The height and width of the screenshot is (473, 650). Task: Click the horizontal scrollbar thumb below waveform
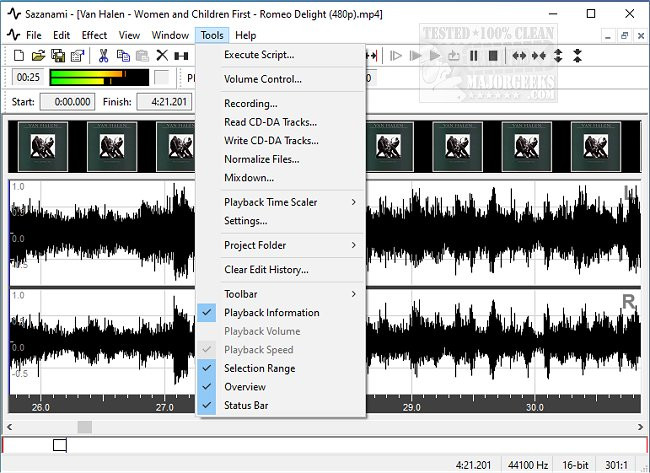pos(85,427)
